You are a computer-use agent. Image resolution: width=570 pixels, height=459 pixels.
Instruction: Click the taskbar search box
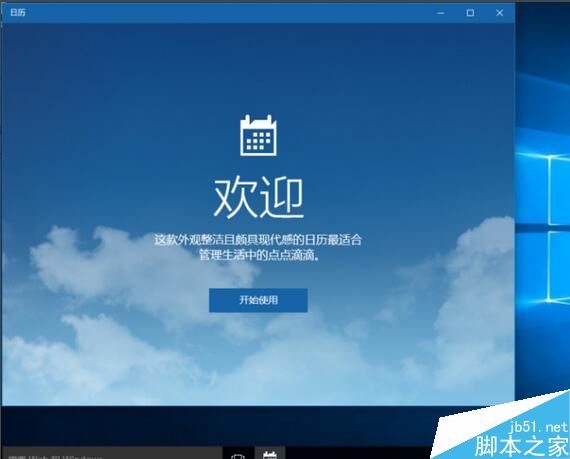[111, 454]
